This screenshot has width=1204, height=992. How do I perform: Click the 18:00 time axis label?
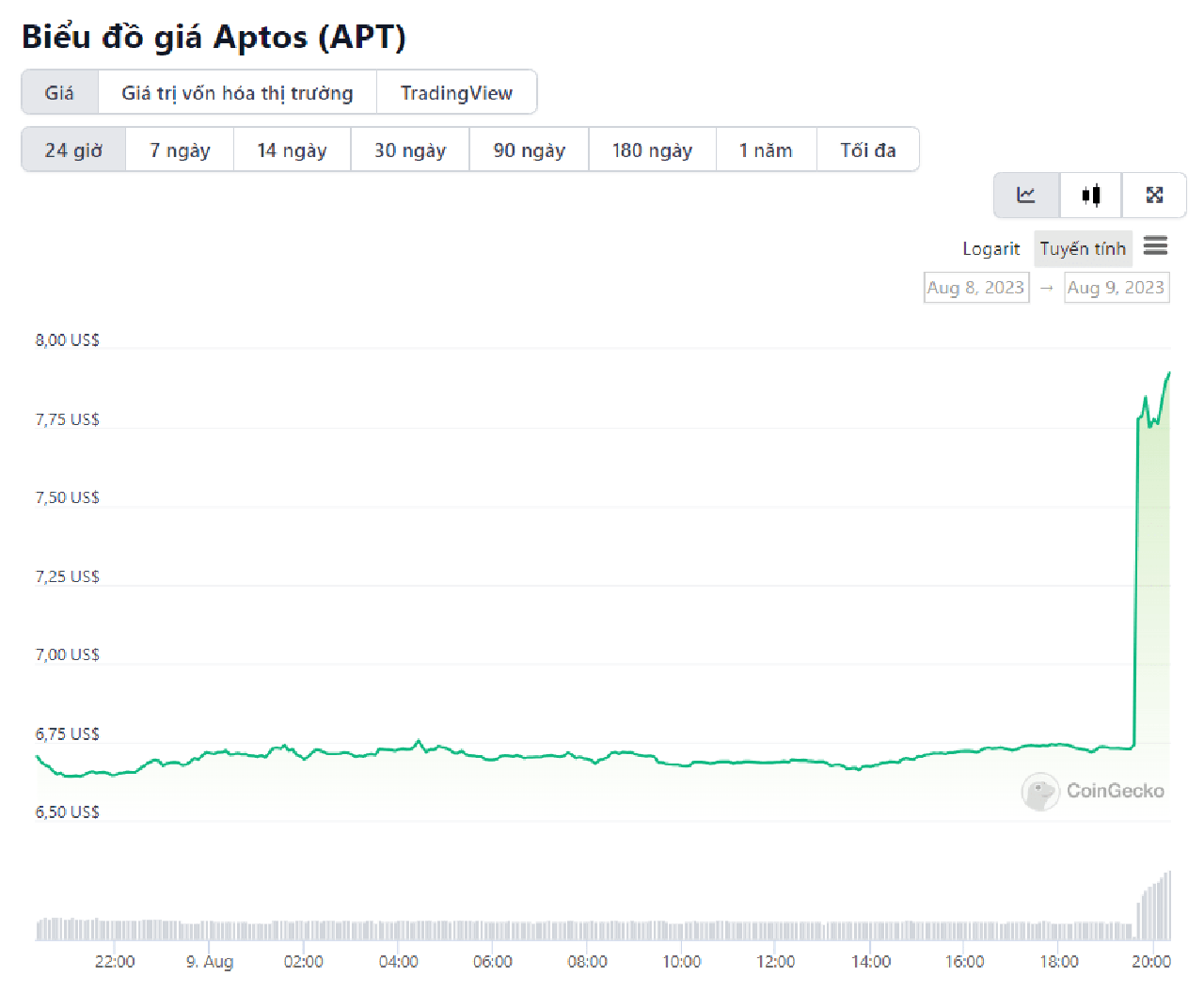(1058, 962)
